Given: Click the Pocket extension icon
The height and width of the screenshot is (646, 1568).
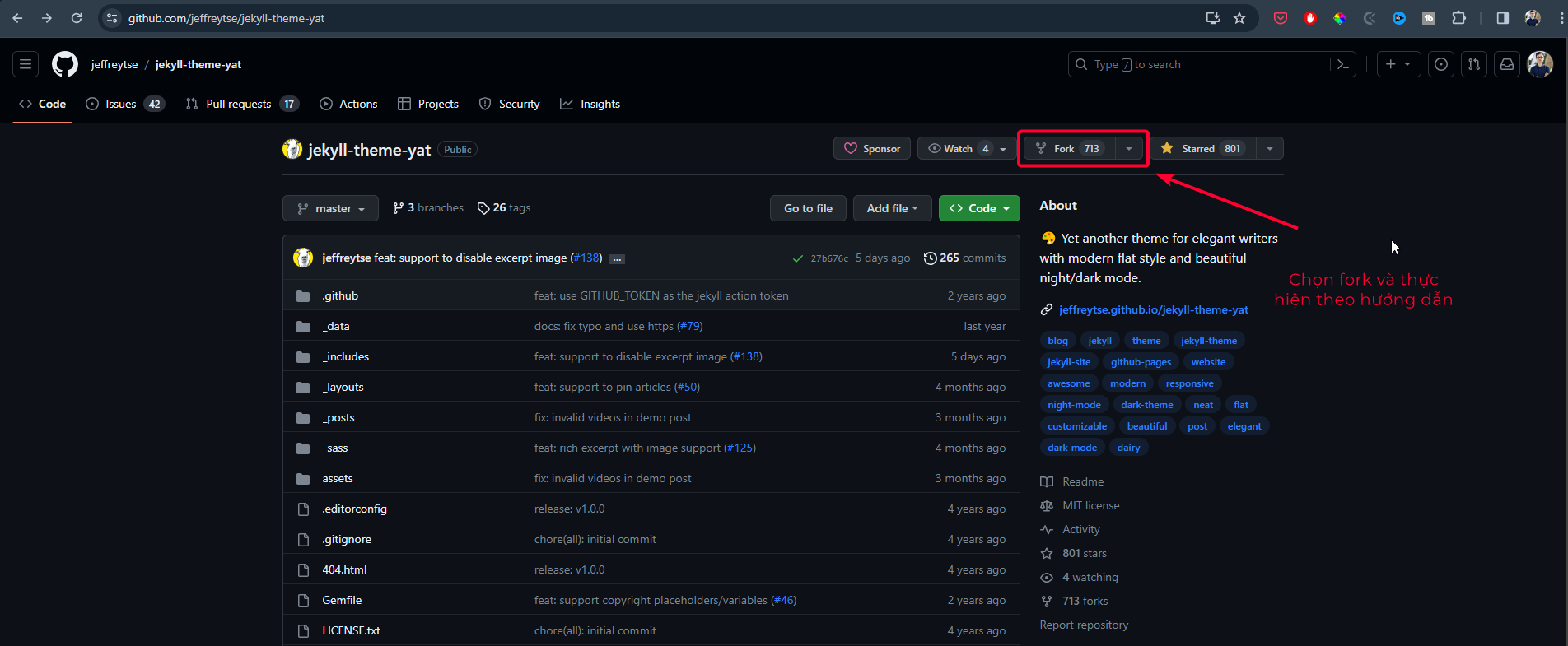Looking at the screenshot, I should 1281,18.
